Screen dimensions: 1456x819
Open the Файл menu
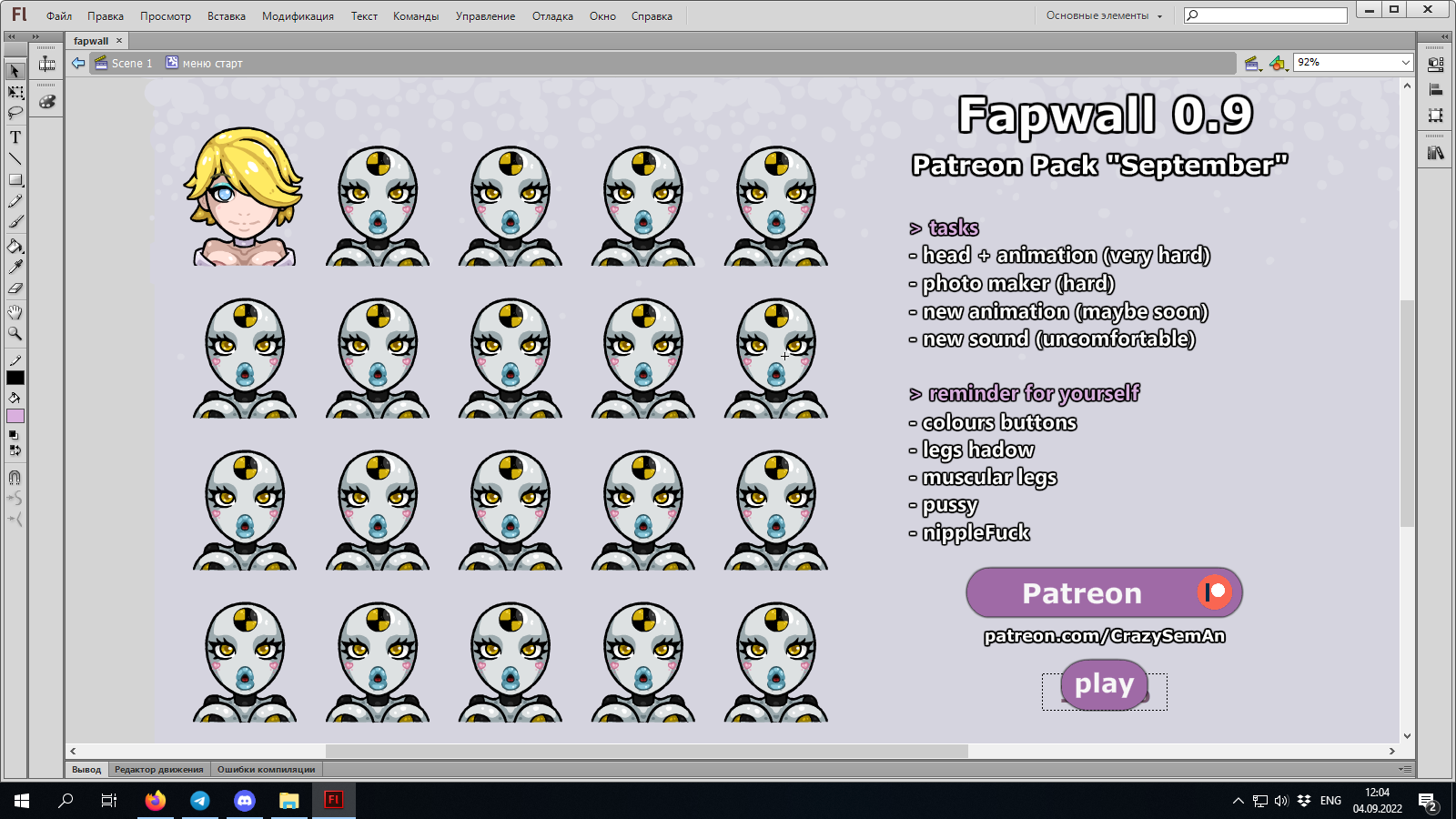tap(59, 16)
